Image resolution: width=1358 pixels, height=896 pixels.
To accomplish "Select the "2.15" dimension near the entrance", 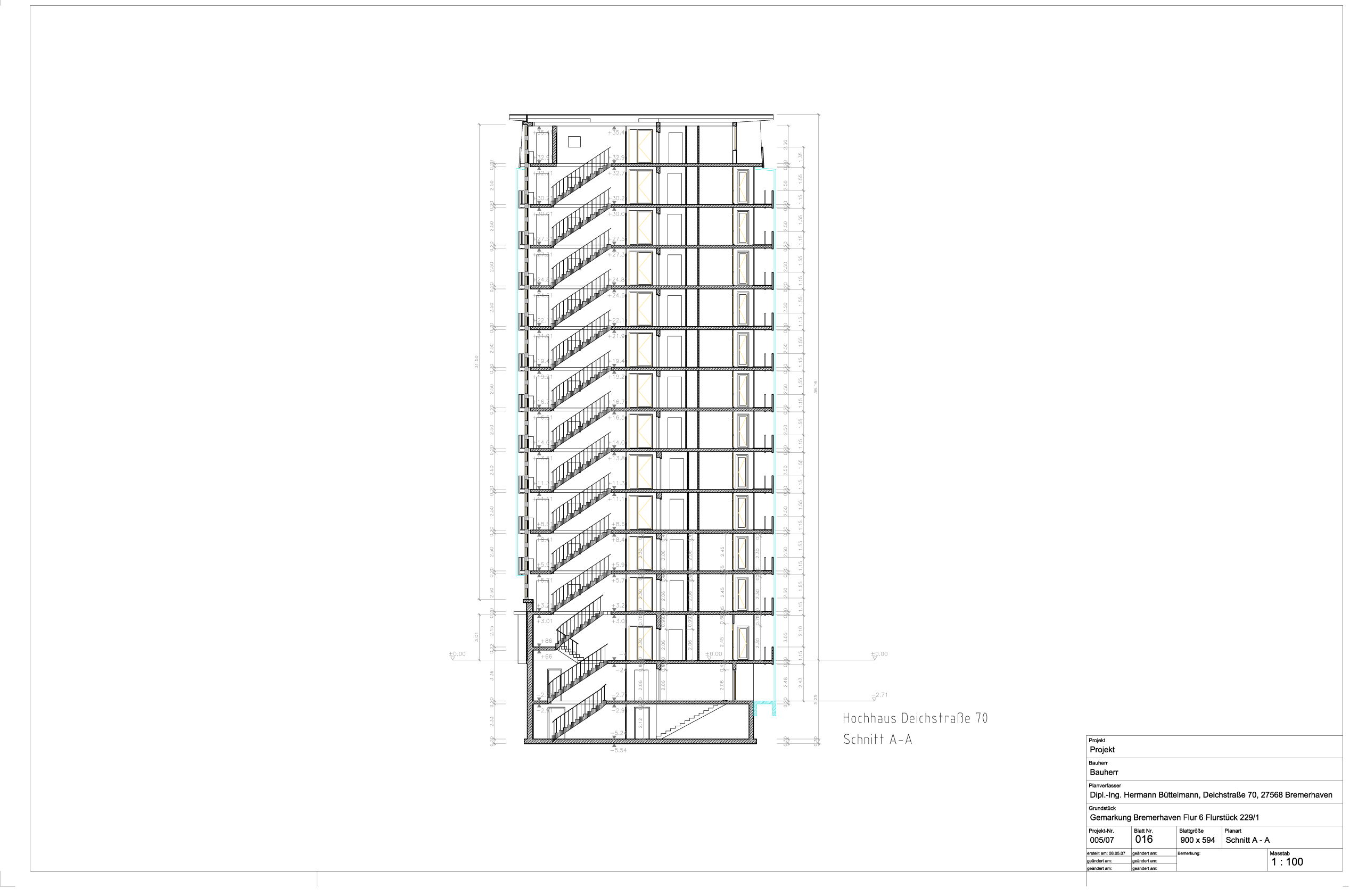I will (x=491, y=631).
